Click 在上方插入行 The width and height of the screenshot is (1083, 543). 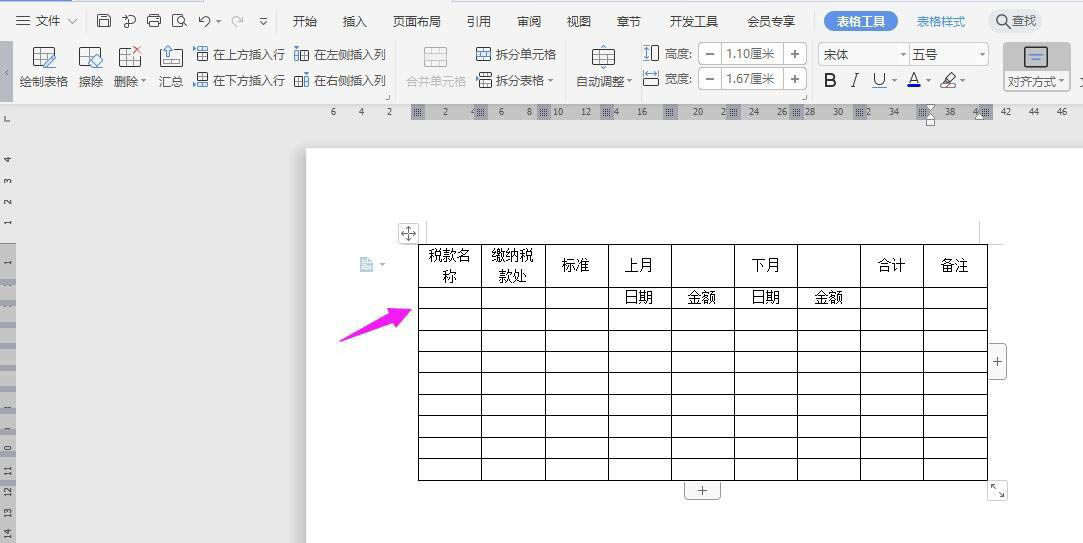pyautogui.click(x=239, y=54)
